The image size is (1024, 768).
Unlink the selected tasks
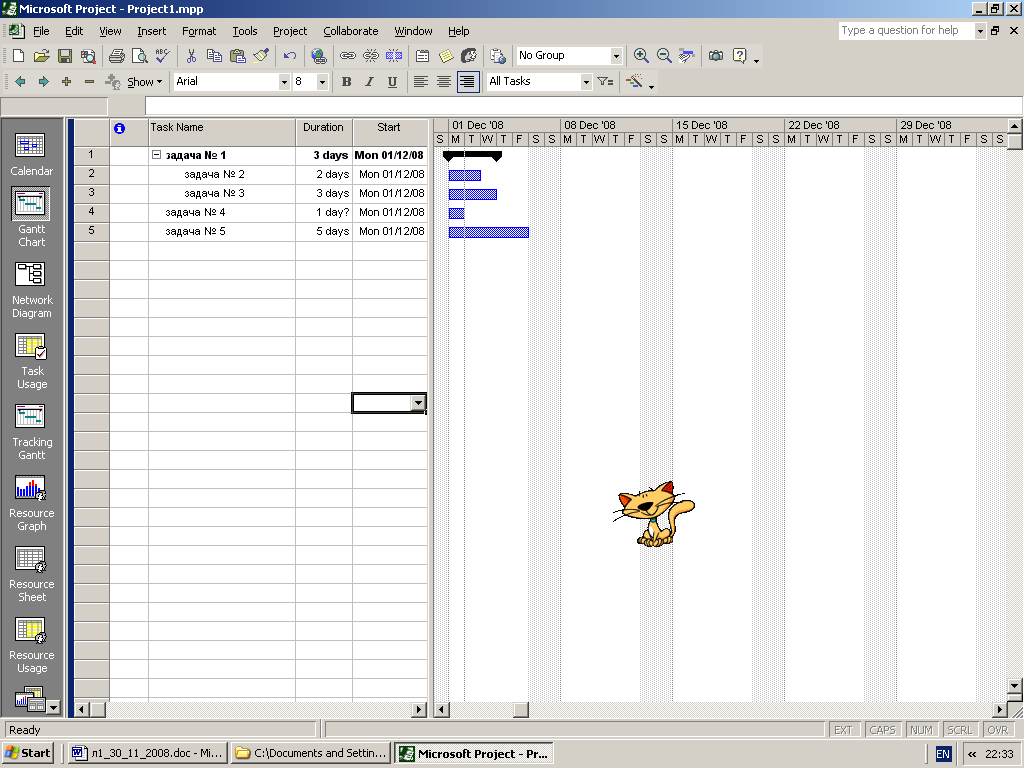[x=370, y=56]
